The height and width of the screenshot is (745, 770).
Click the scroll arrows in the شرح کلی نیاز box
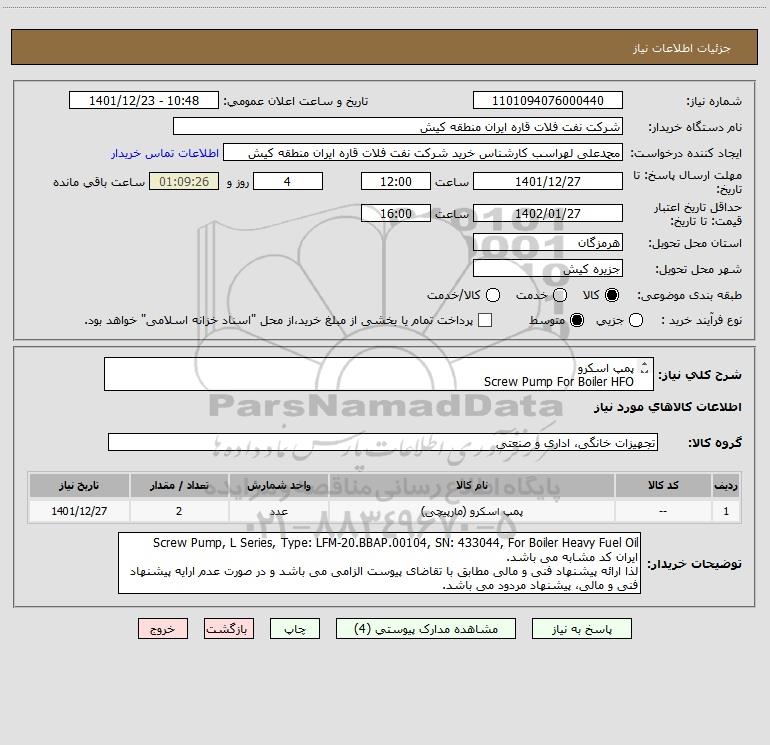click(645, 367)
